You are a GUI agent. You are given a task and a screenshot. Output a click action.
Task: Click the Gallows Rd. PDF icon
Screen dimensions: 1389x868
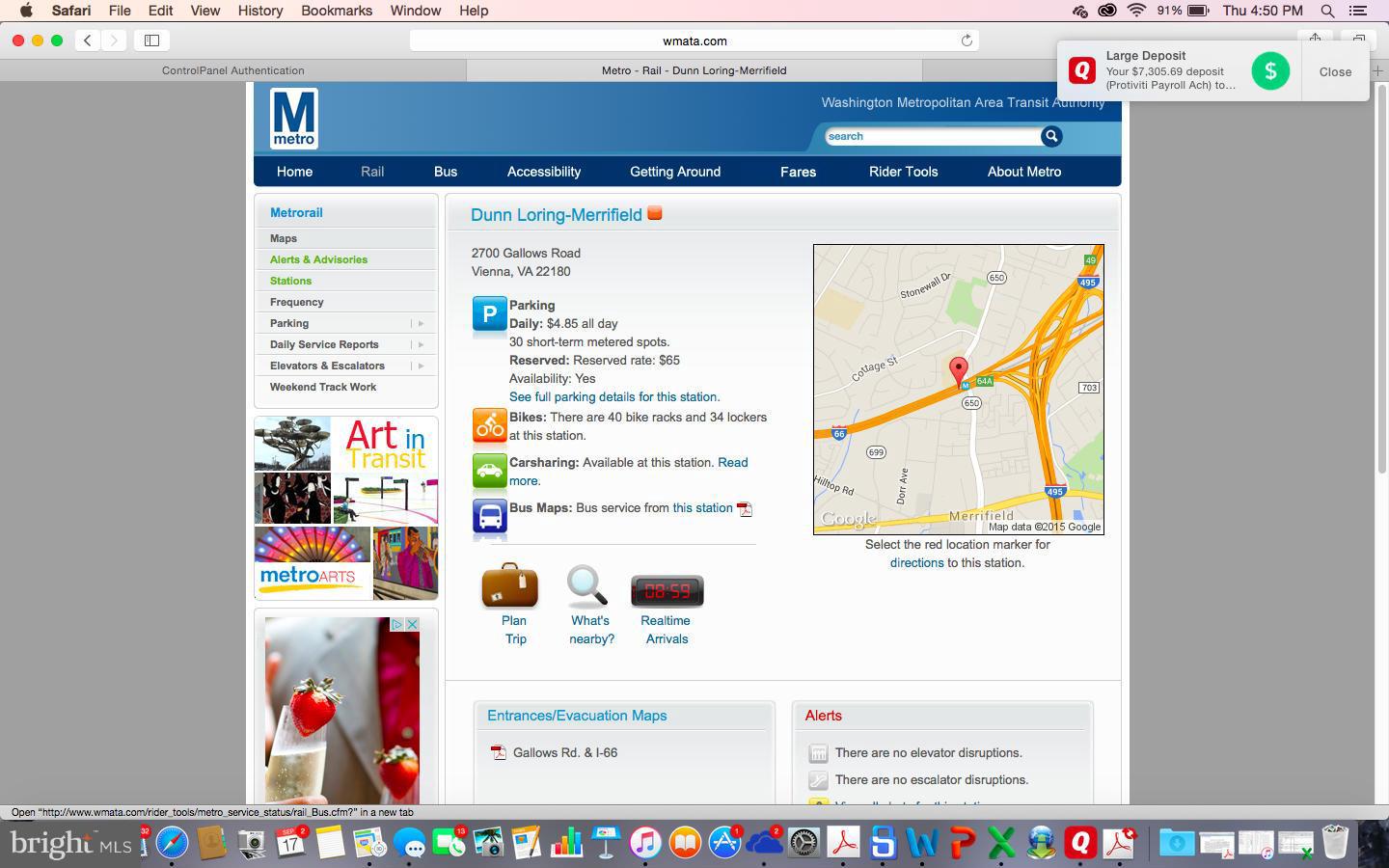(x=498, y=752)
